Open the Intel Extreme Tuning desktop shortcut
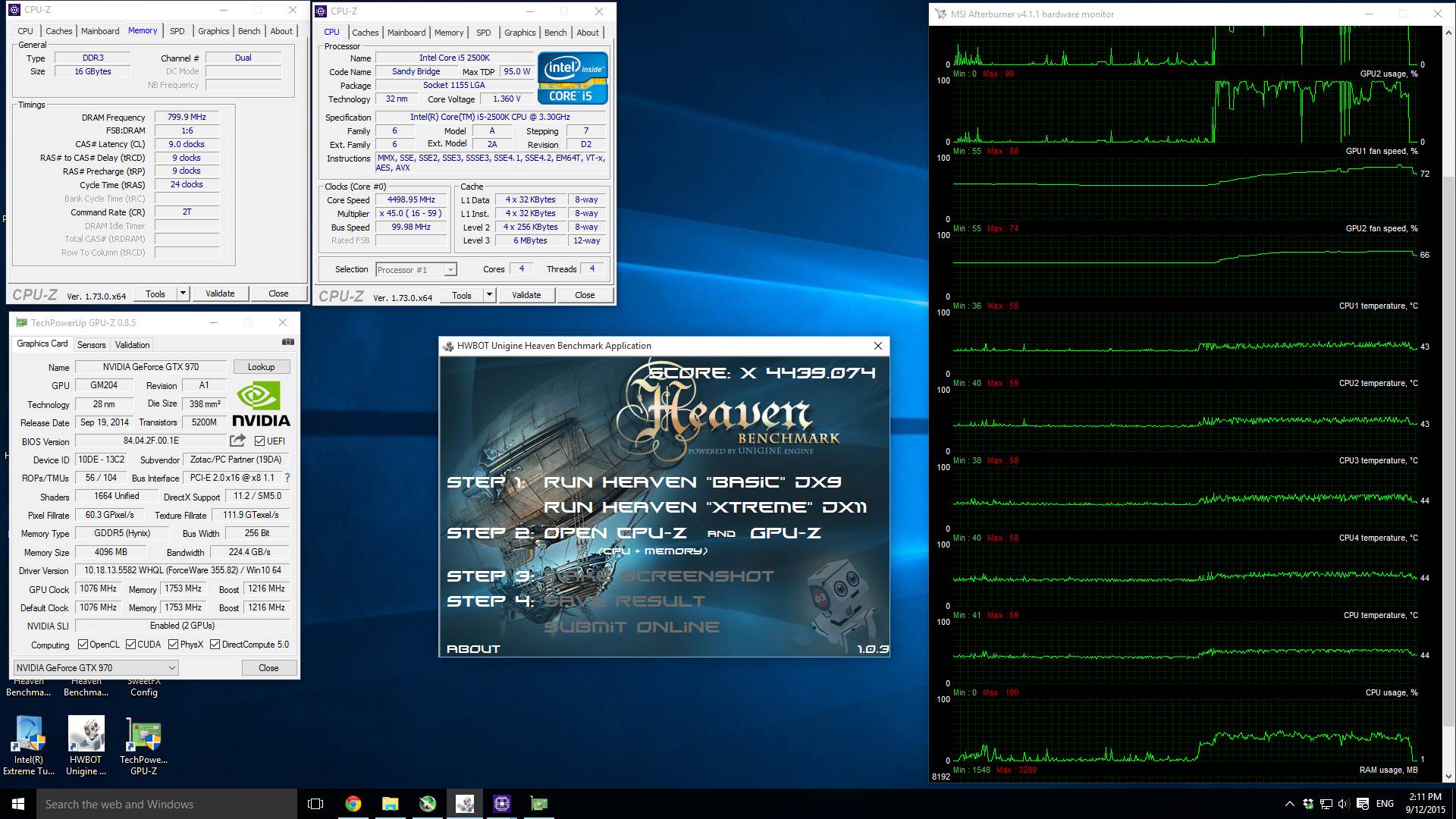The image size is (1456, 819). 29,747
